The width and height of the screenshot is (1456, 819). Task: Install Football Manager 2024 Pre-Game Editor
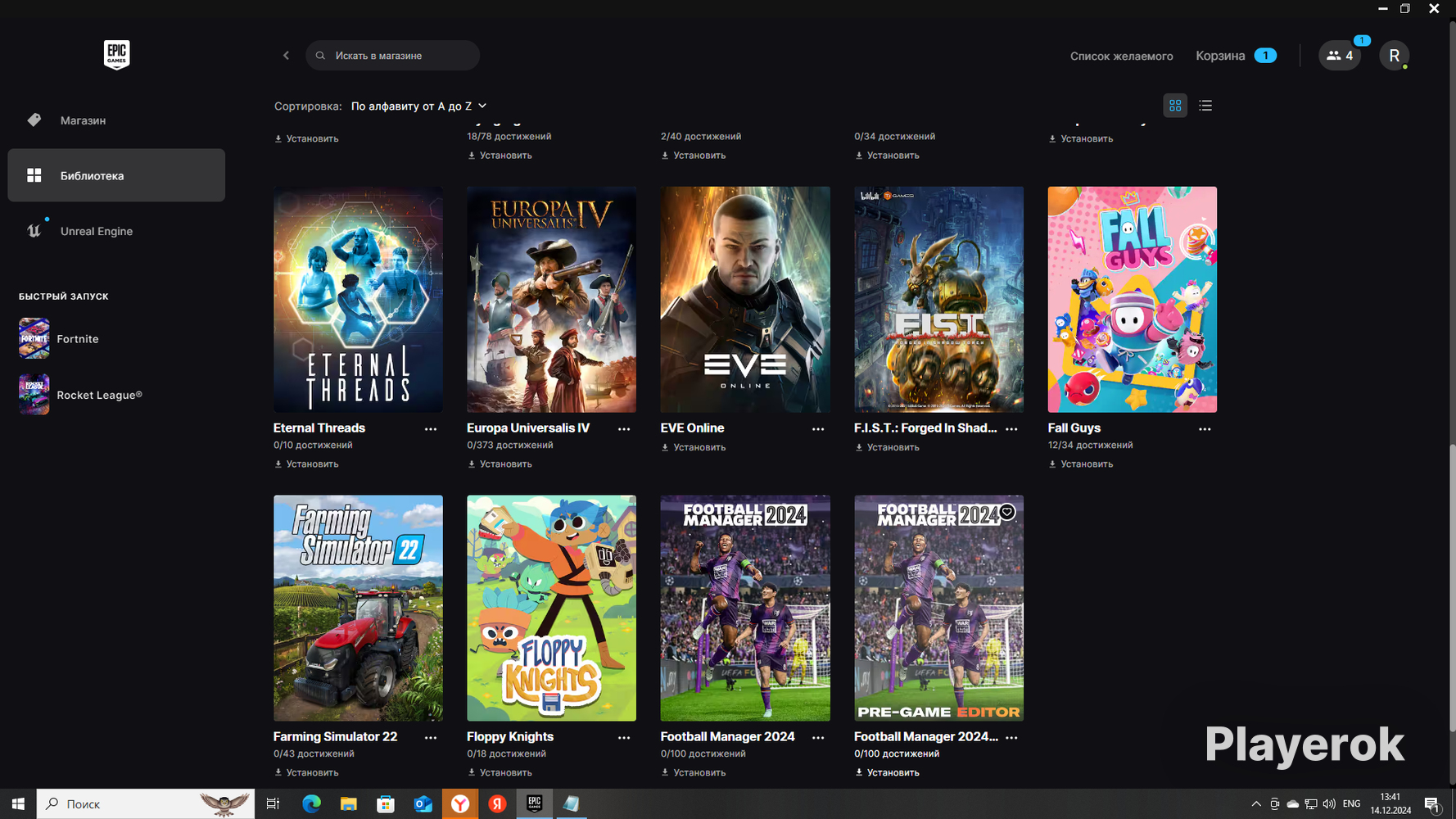(887, 773)
